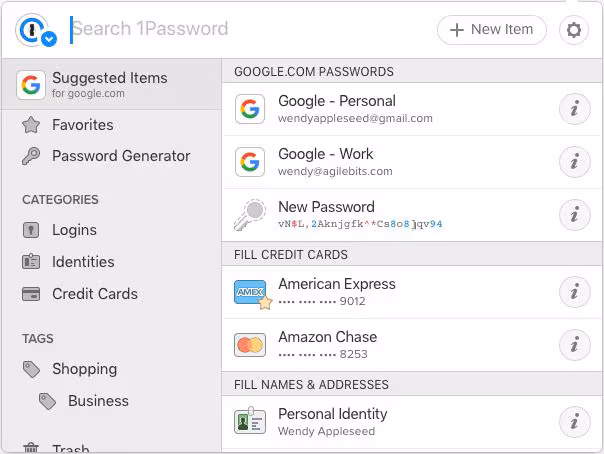Show the Identities category

(83, 262)
